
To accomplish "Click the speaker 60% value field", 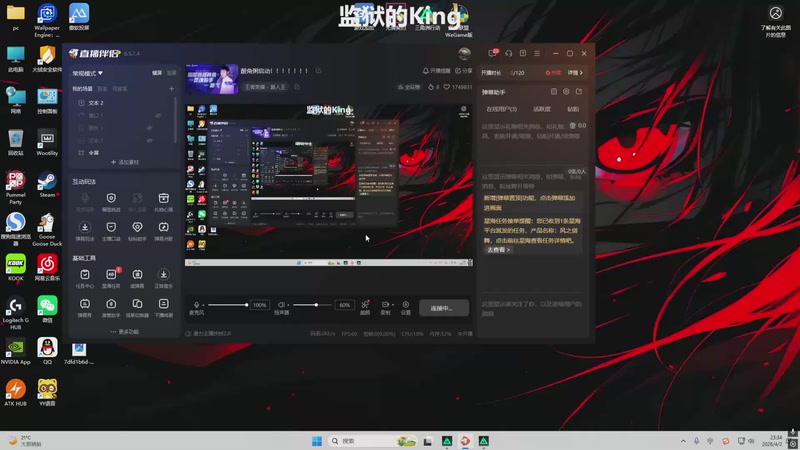I will [x=345, y=305].
